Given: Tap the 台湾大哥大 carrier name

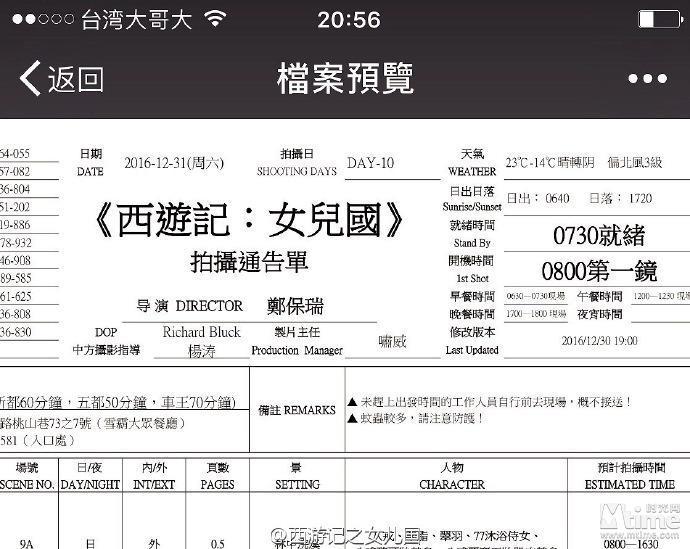Looking at the screenshot, I should tap(135, 20).
